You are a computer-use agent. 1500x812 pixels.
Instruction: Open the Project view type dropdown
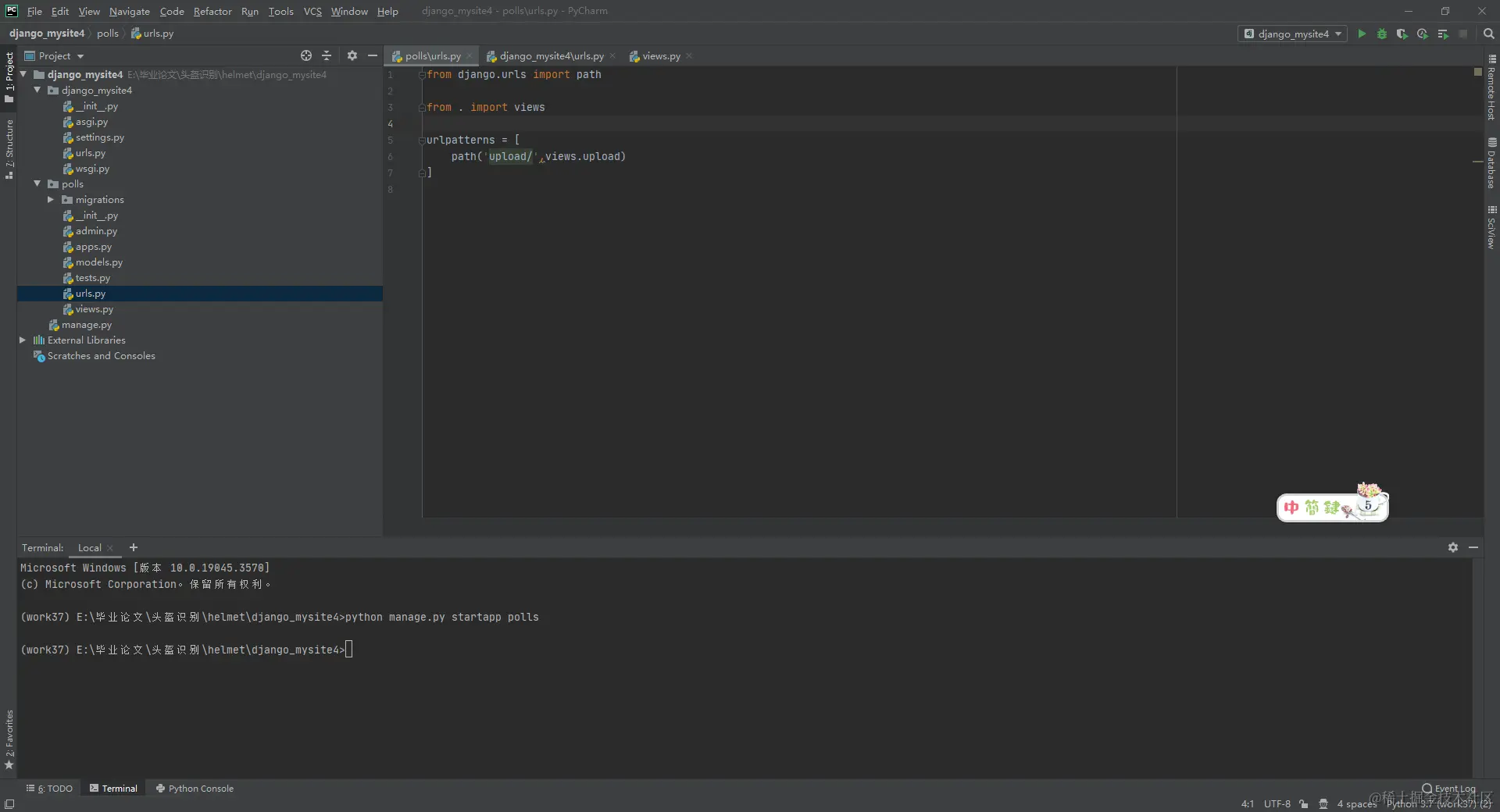(x=54, y=55)
